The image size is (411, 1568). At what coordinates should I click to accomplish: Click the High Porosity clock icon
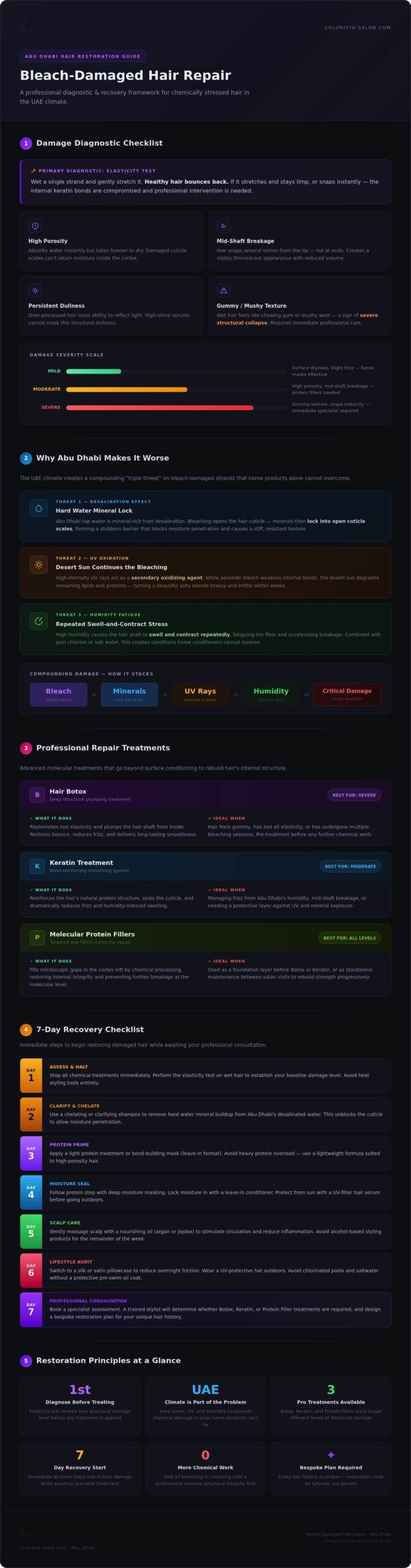point(35,226)
